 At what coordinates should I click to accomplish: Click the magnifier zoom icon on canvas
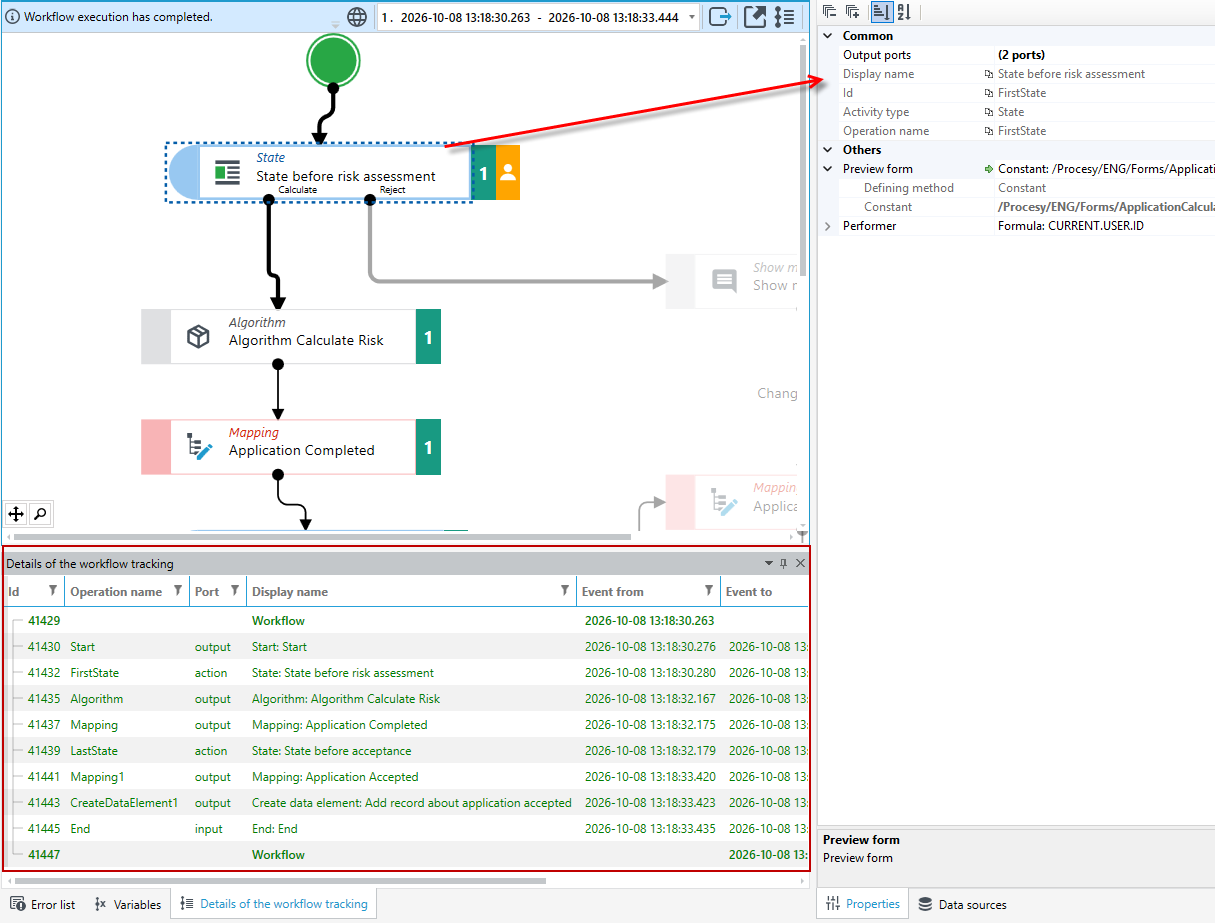(x=40, y=514)
